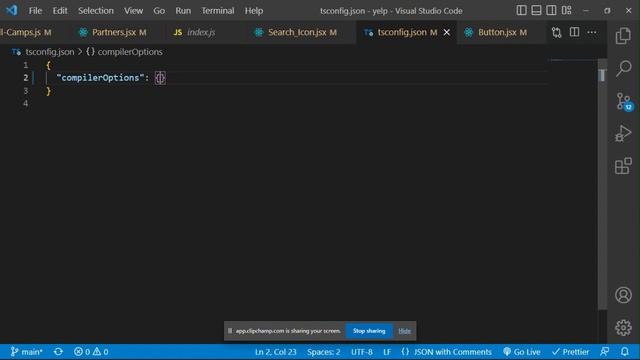
Task: Open the Selection menu
Action: pos(96,11)
